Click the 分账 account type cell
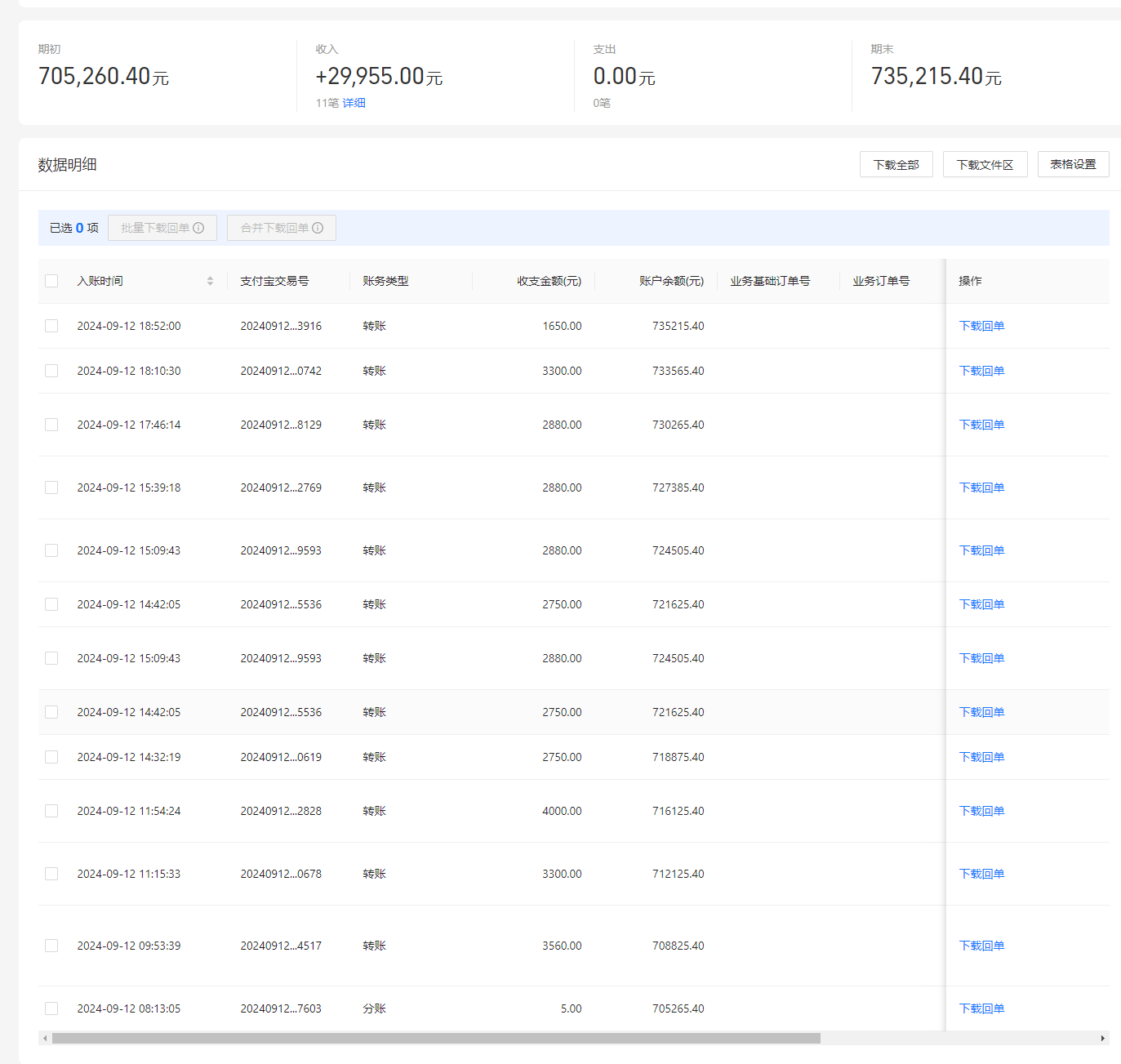This screenshot has width=1121, height=1064. click(374, 1008)
